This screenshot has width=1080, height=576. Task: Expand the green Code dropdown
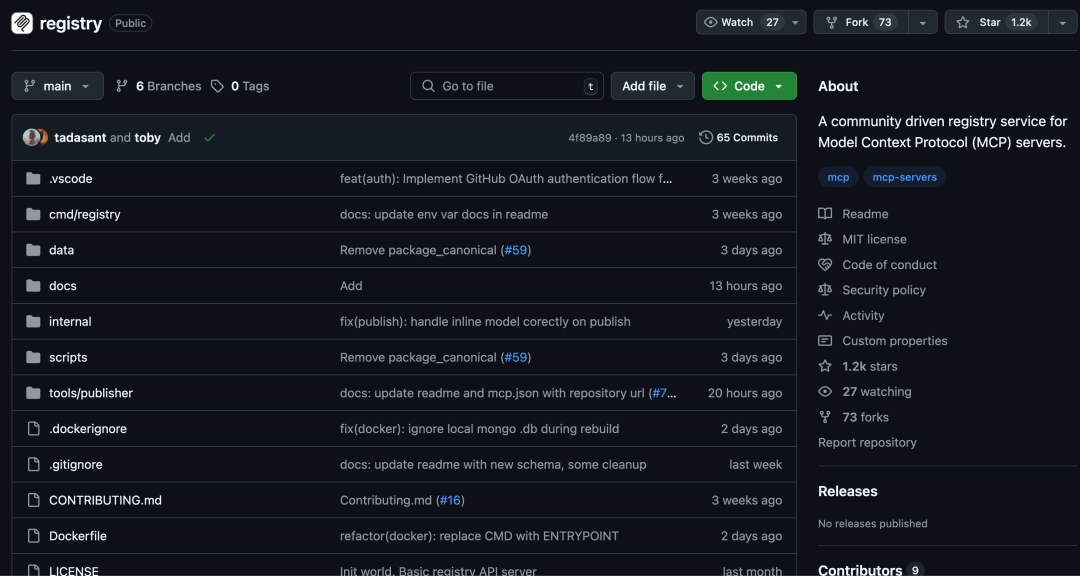click(x=749, y=86)
